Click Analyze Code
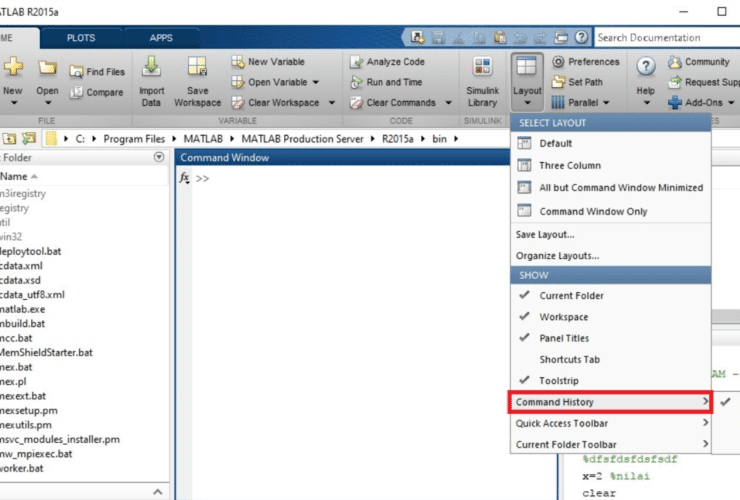Viewport: 740px width, 500px height. coord(387,62)
